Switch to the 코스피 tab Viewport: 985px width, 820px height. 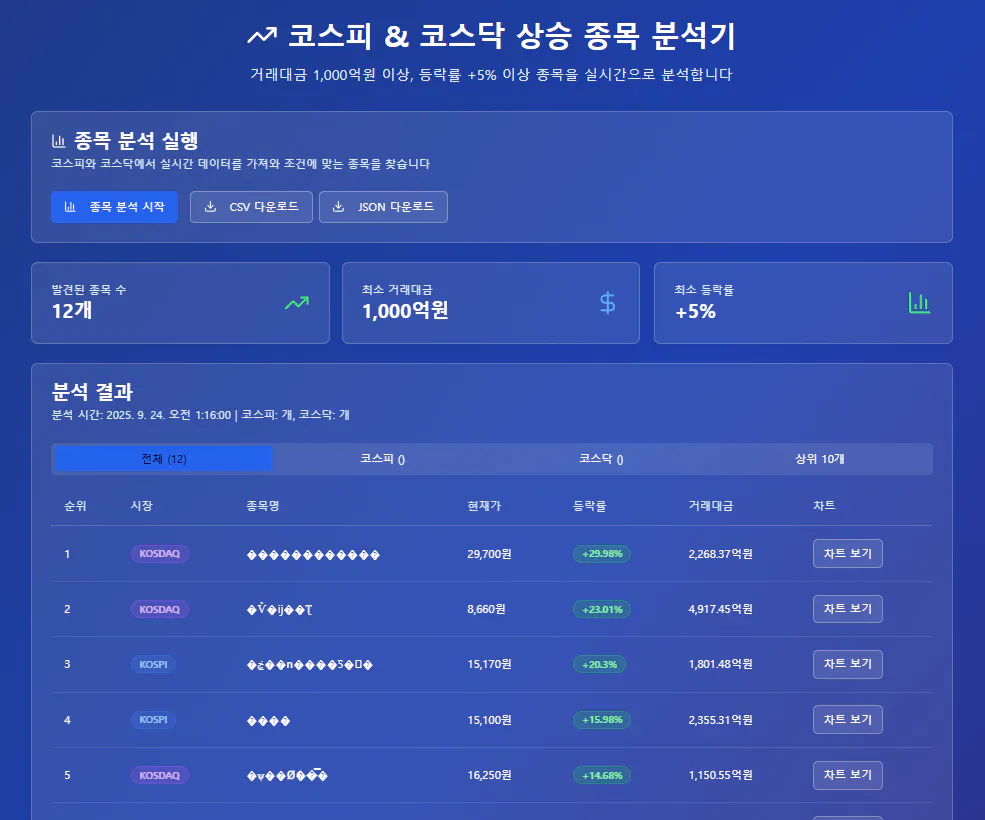tap(383, 458)
